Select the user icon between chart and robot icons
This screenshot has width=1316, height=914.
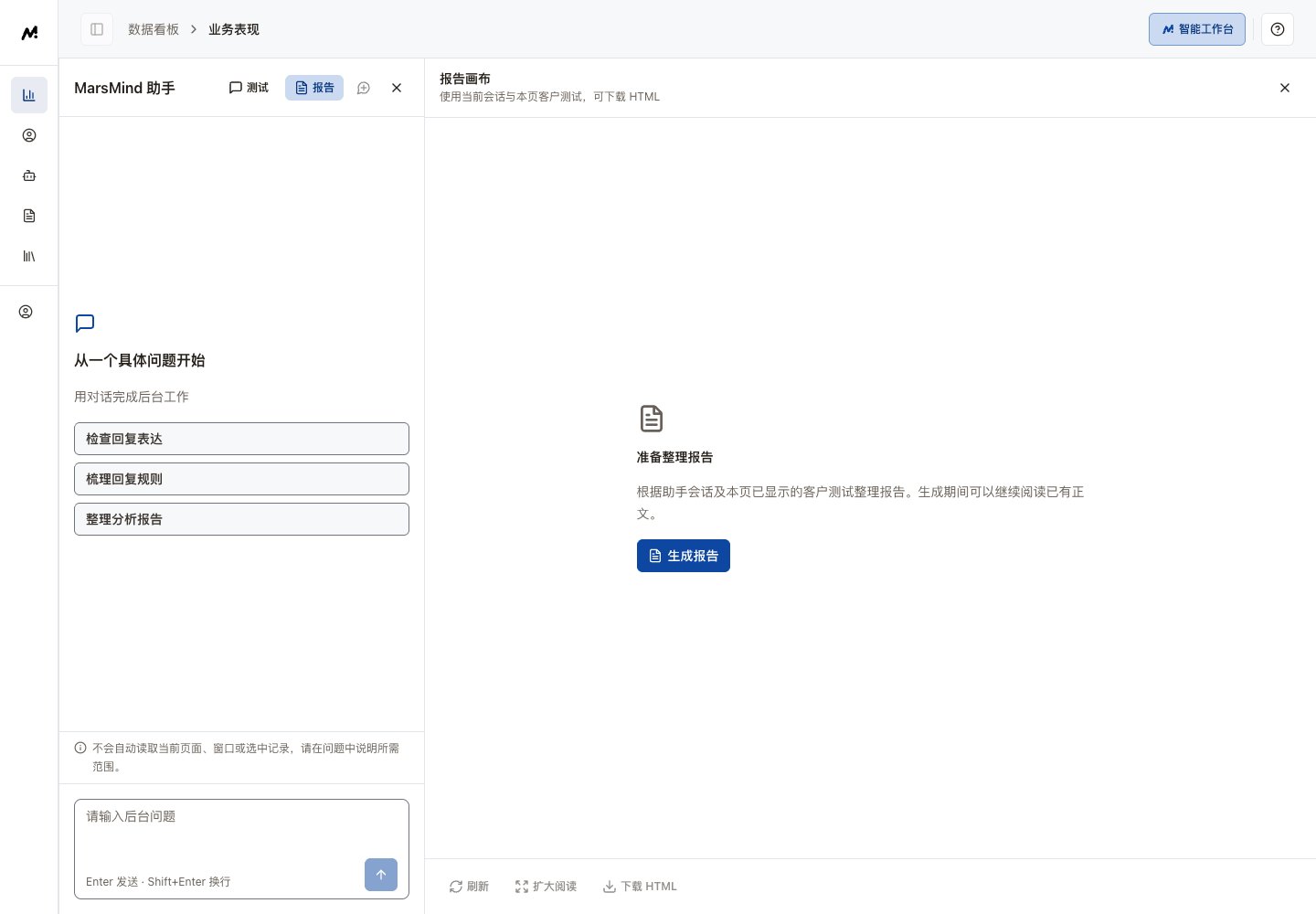pos(29,135)
